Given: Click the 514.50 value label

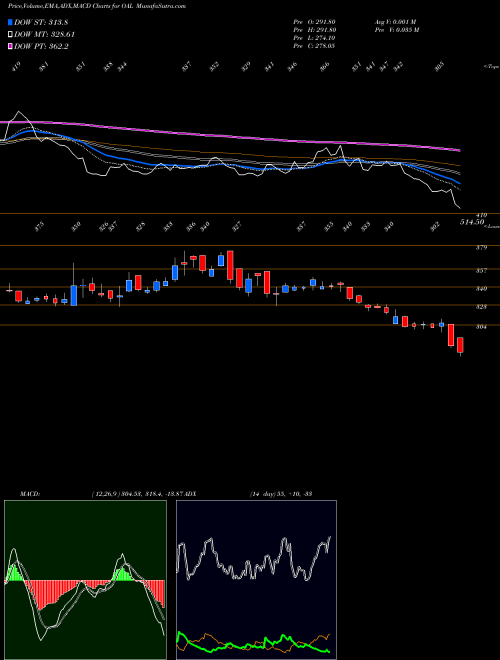Looking at the screenshot, I should [471, 222].
